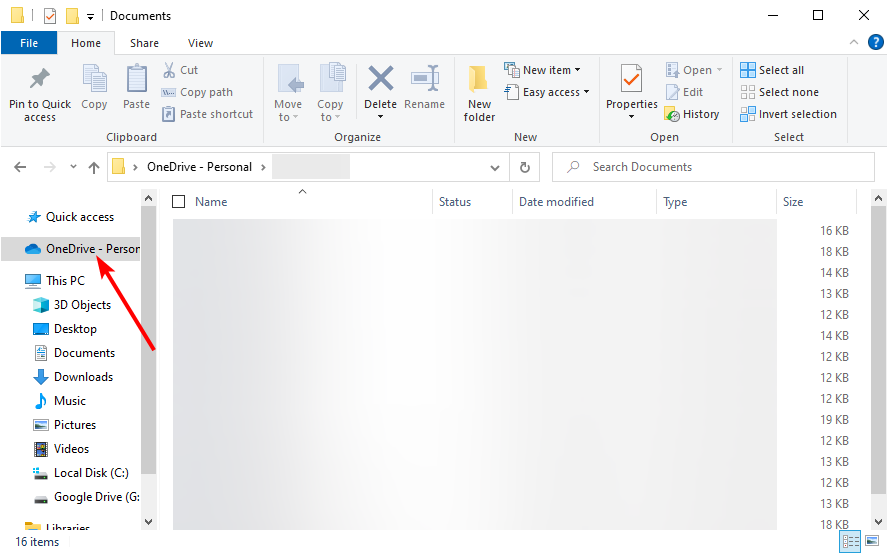
Task: Open the Easy access dropdown
Action: (547, 92)
